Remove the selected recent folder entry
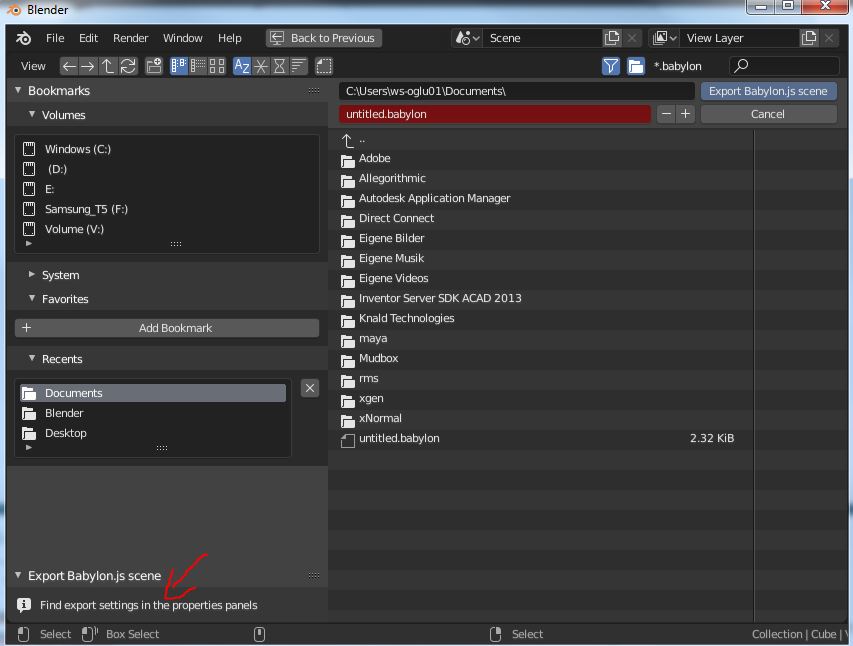 coord(310,388)
